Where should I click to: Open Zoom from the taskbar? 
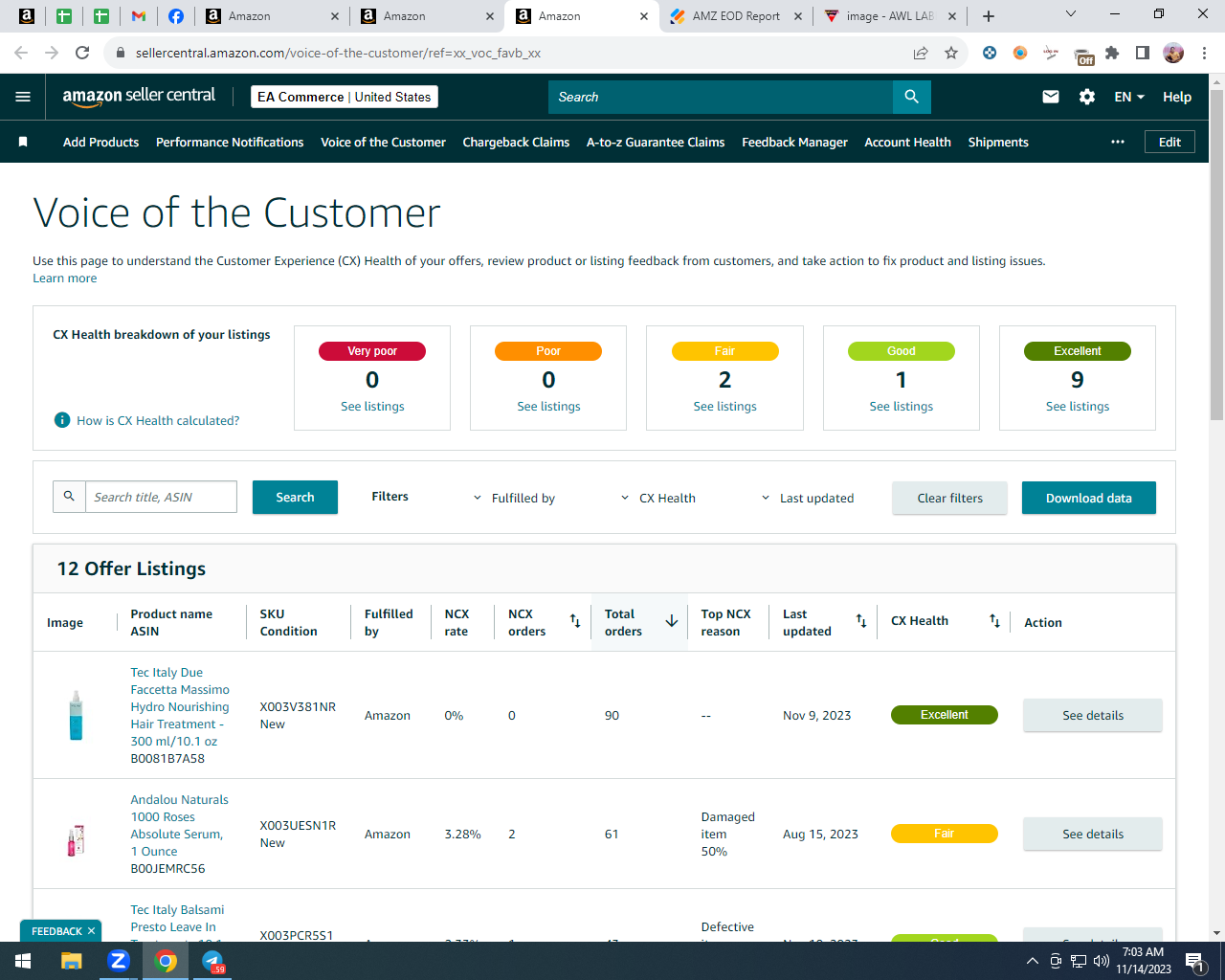[x=119, y=961]
